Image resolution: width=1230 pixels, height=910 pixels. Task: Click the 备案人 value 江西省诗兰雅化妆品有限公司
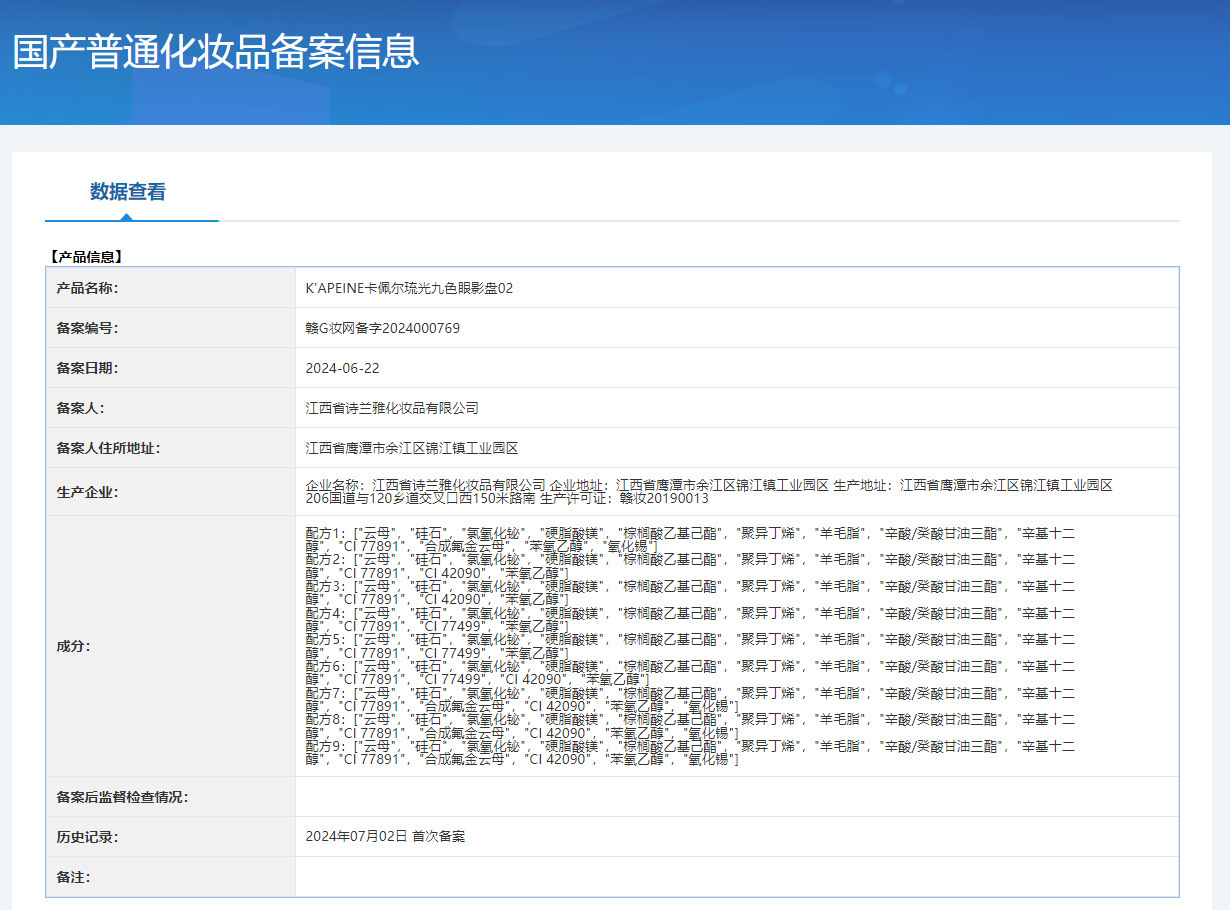pos(392,408)
